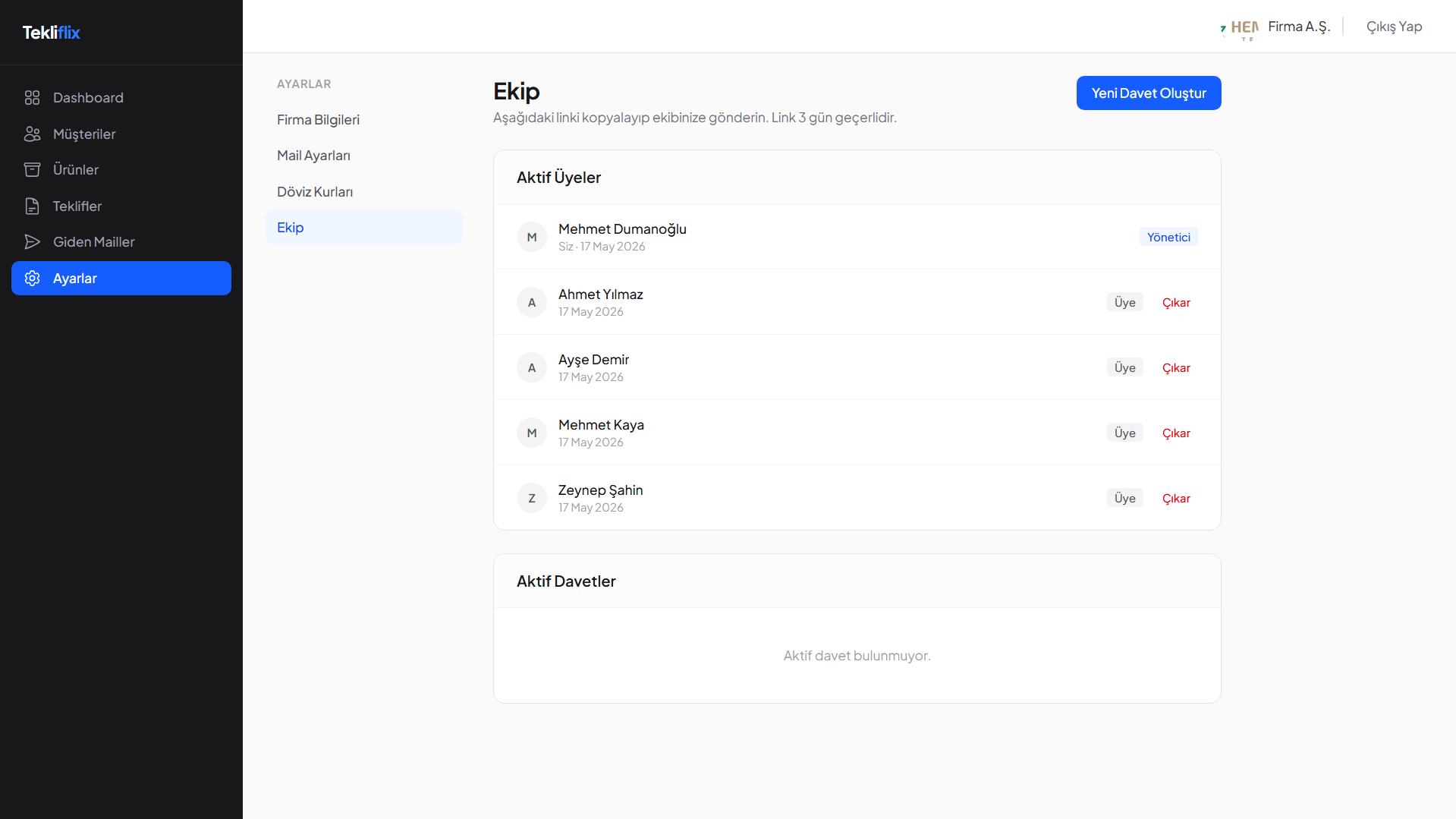The width and height of the screenshot is (1456, 819).
Task: Click Üye badge for Zeynep Şahin
Action: (x=1125, y=499)
